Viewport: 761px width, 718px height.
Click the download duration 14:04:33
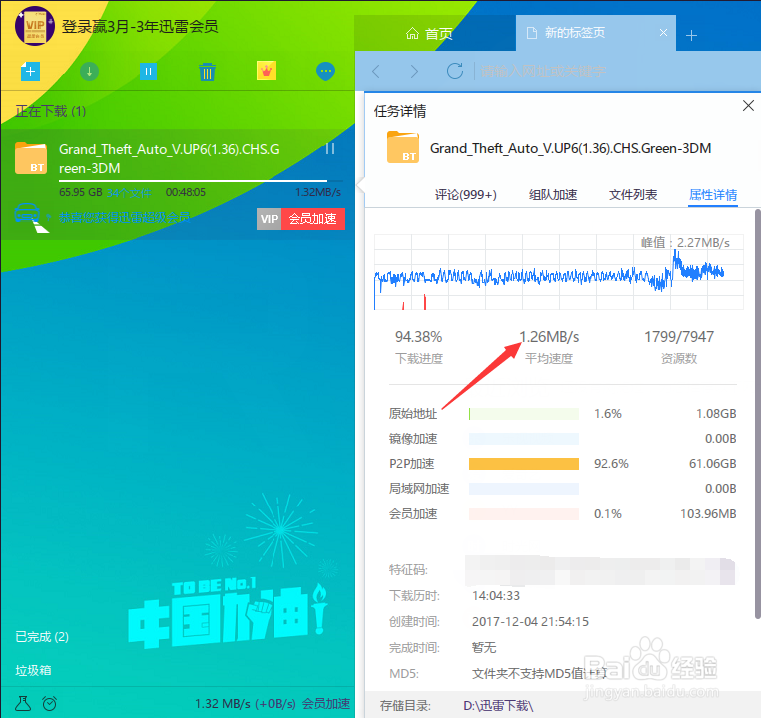pos(496,596)
